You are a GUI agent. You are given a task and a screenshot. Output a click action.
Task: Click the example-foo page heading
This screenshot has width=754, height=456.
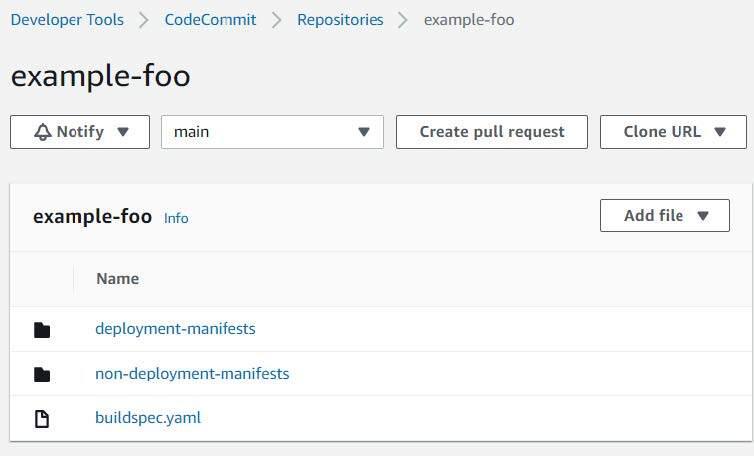100,76
